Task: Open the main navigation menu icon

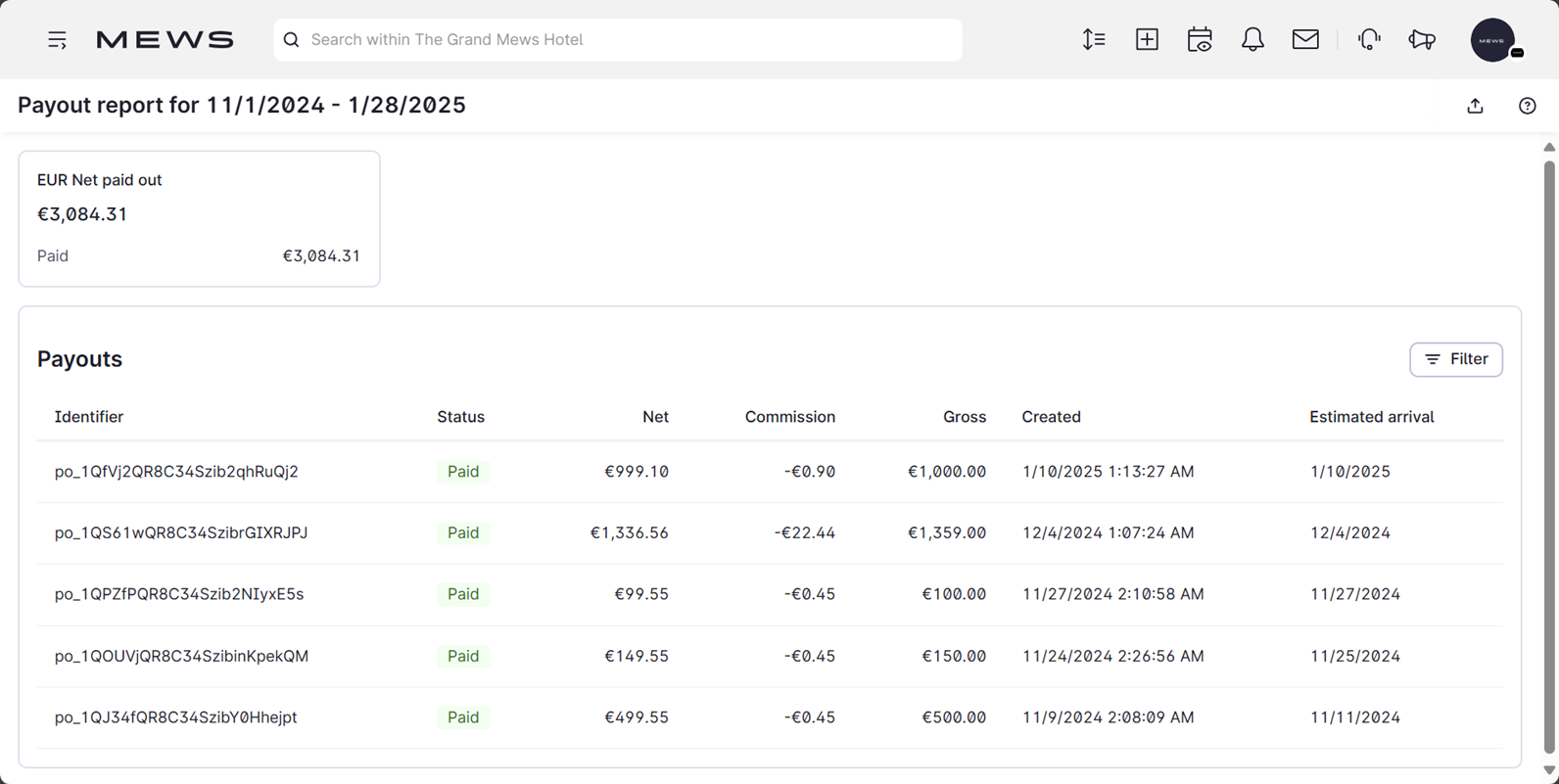Action: (57, 40)
